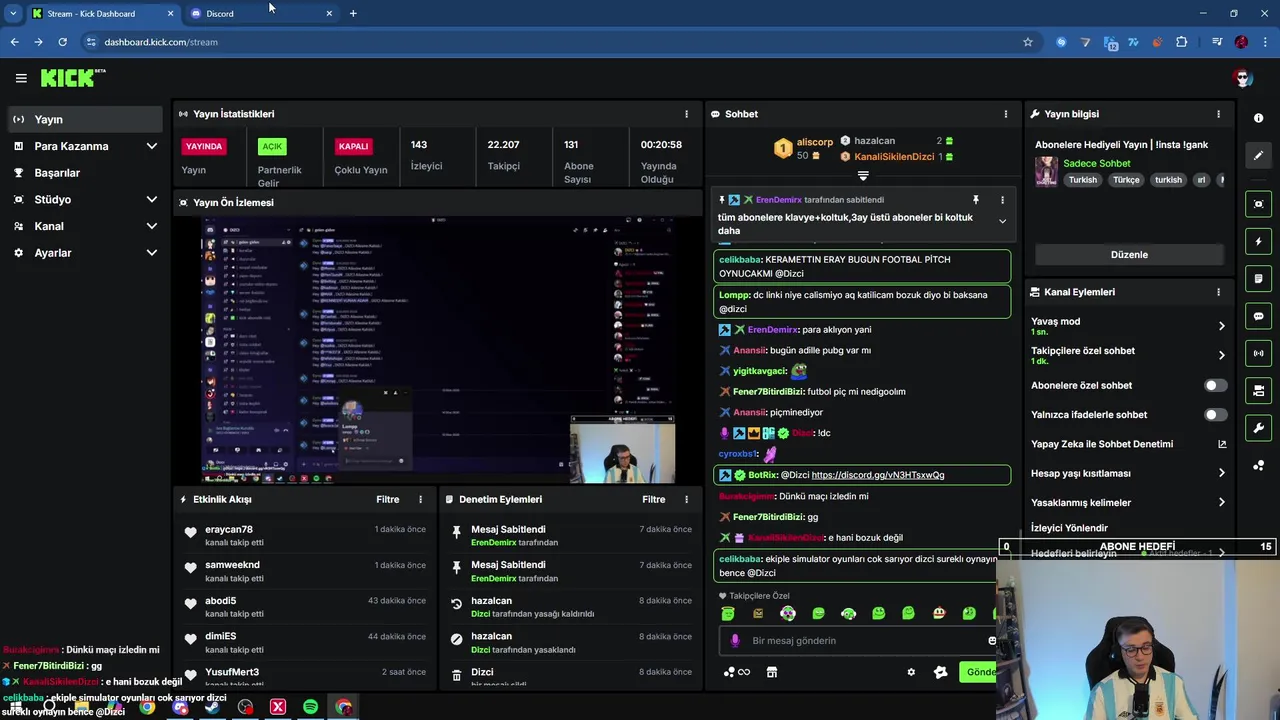The height and width of the screenshot is (720, 1280).
Task: Click Etkinlik Akışı Filtre button
Action: point(388,499)
